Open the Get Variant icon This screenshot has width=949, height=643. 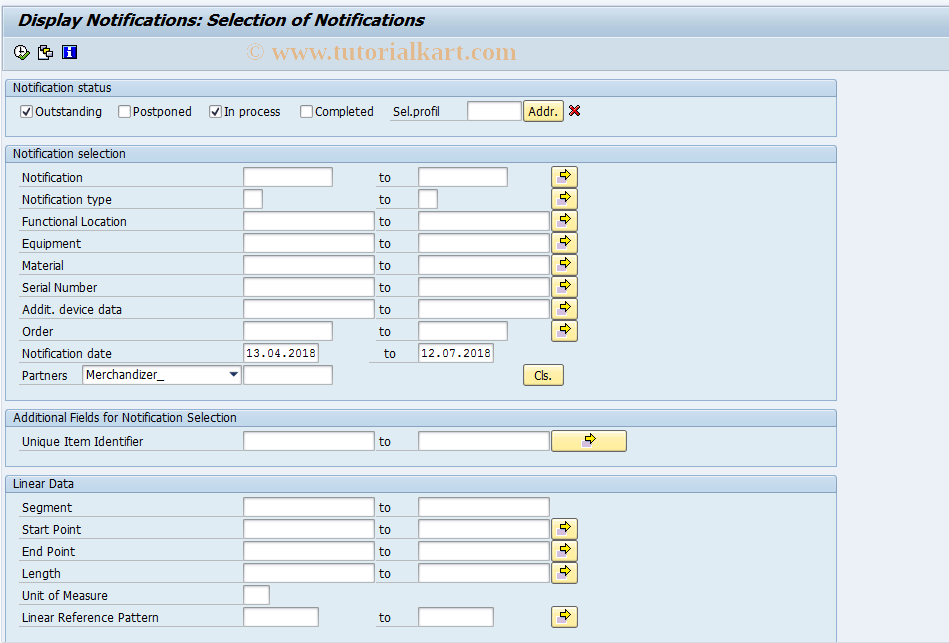point(45,52)
